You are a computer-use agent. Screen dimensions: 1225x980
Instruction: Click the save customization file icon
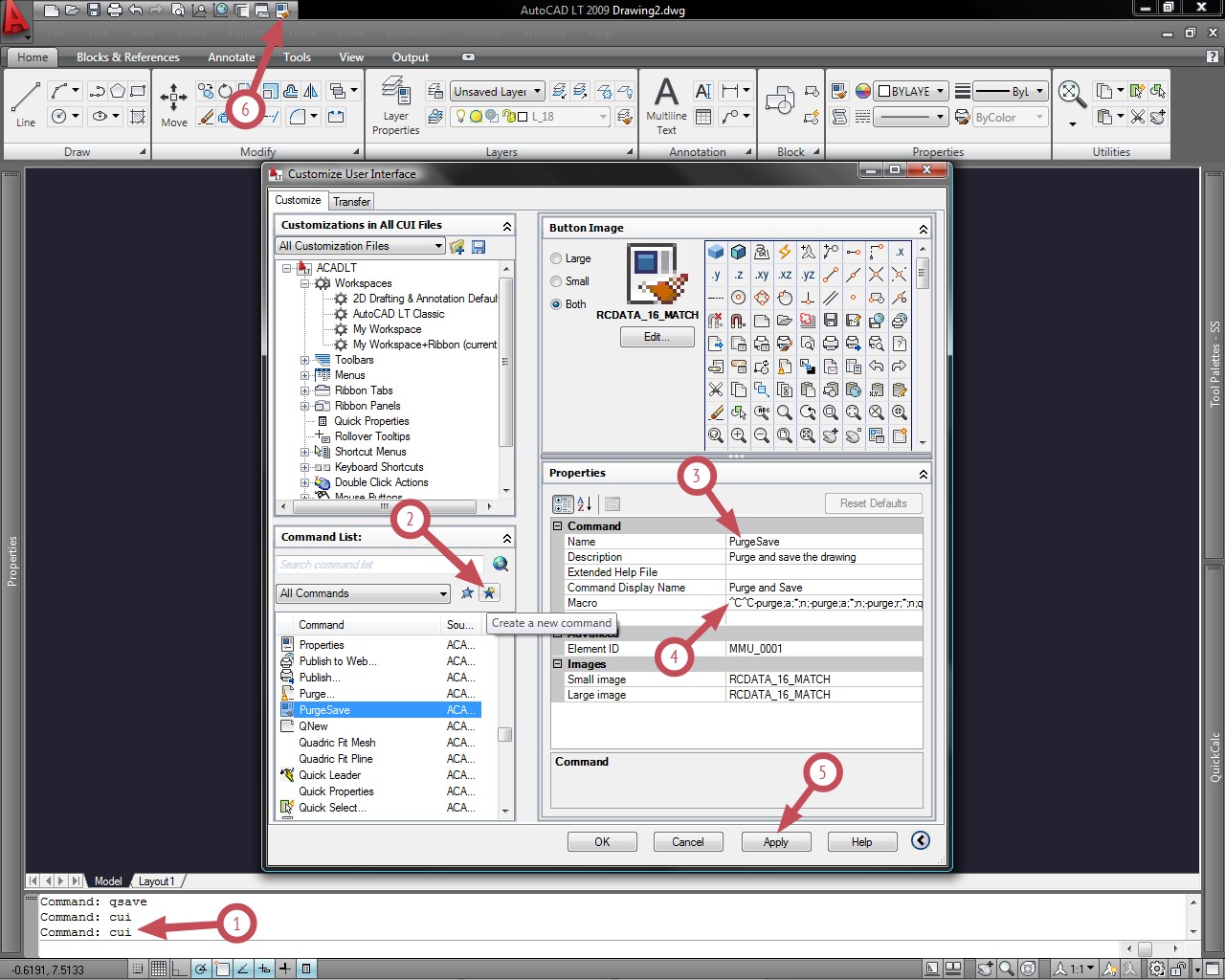tap(479, 247)
